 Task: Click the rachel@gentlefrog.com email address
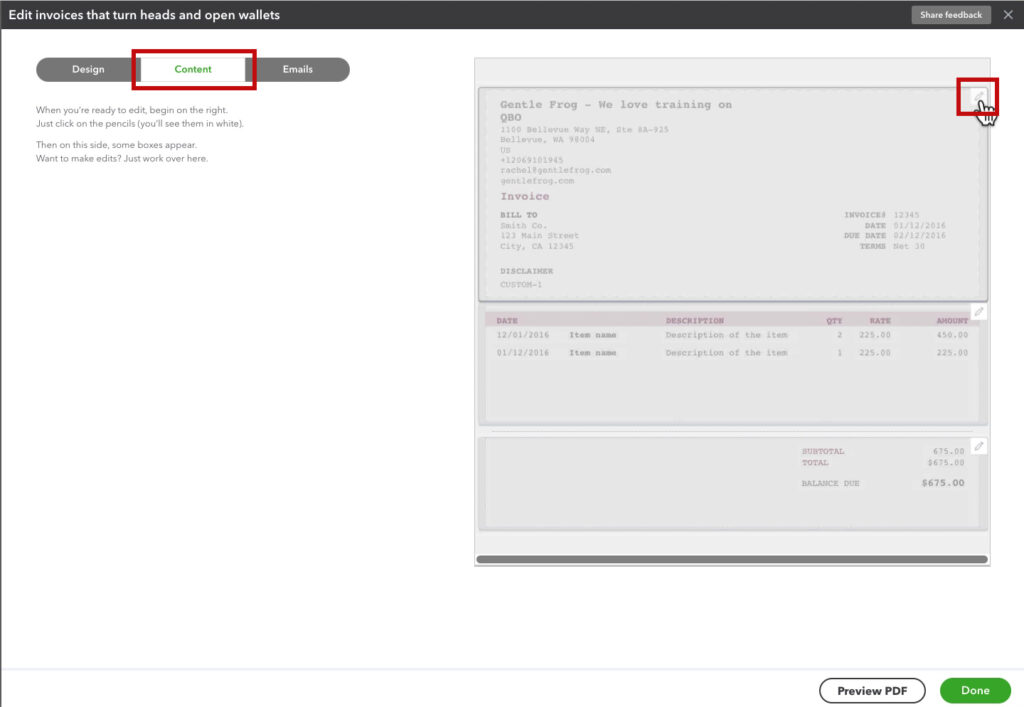(555, 170)
